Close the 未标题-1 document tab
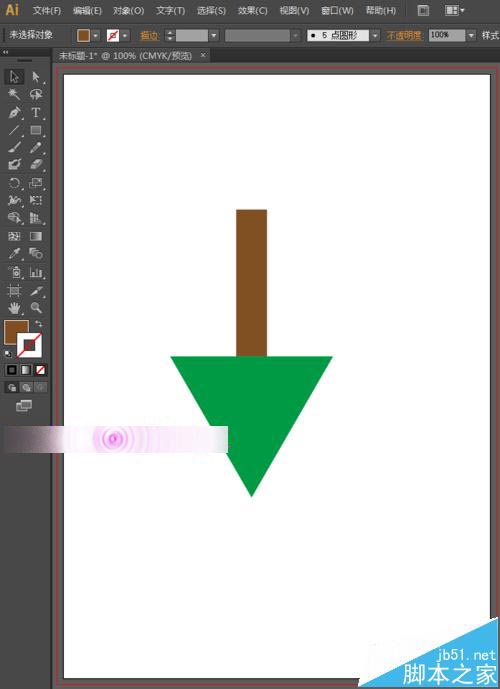The width and height of the screenshot is (500, 689). coord(203,55)
